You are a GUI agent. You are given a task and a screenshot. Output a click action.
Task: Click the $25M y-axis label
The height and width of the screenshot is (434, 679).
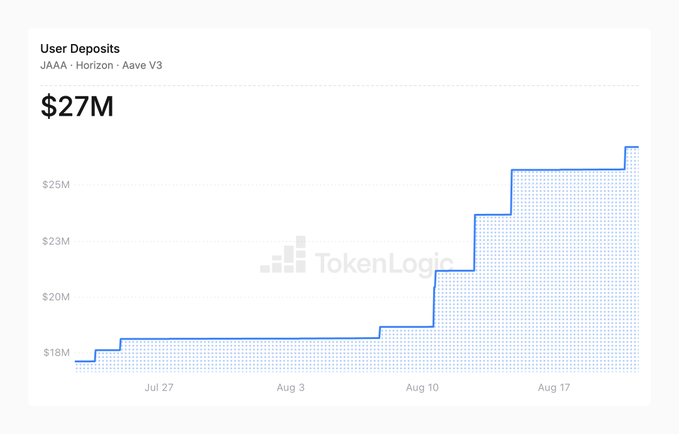56,185
